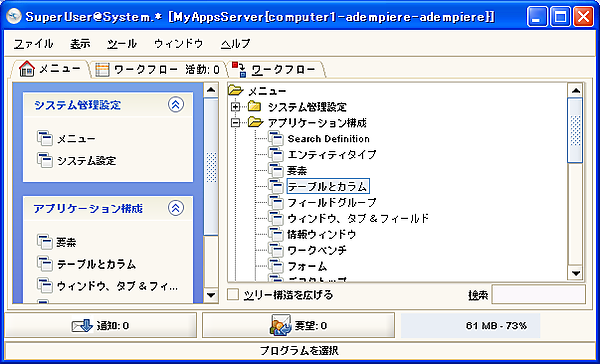
Task: Click the プログラムを選択 status bar text
Action: [299, 350]
